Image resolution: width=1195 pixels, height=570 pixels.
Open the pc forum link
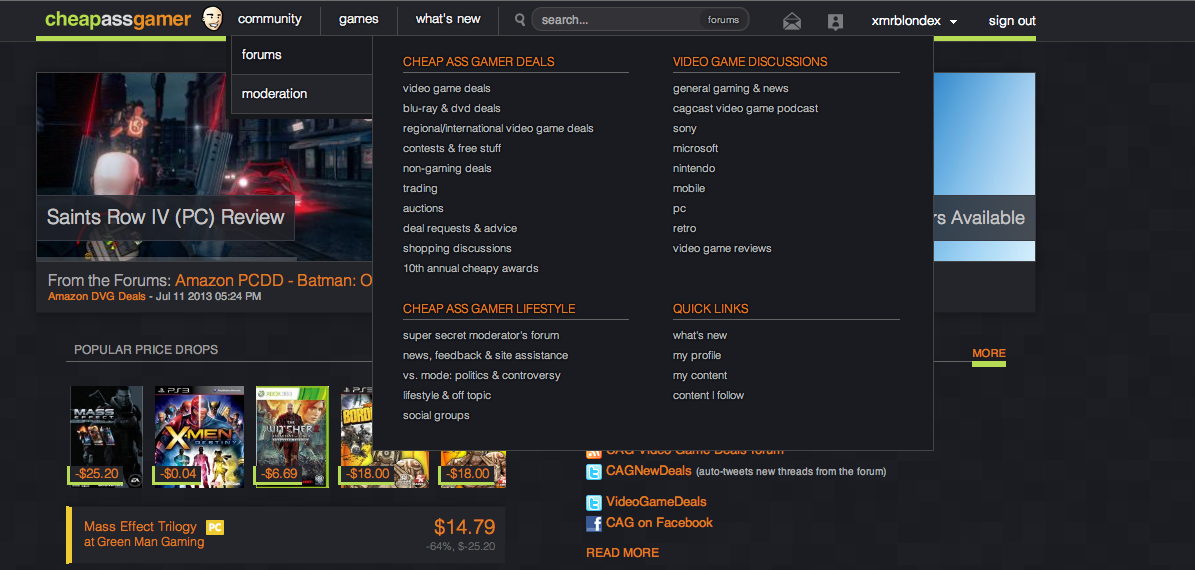(x=679, y=208)
